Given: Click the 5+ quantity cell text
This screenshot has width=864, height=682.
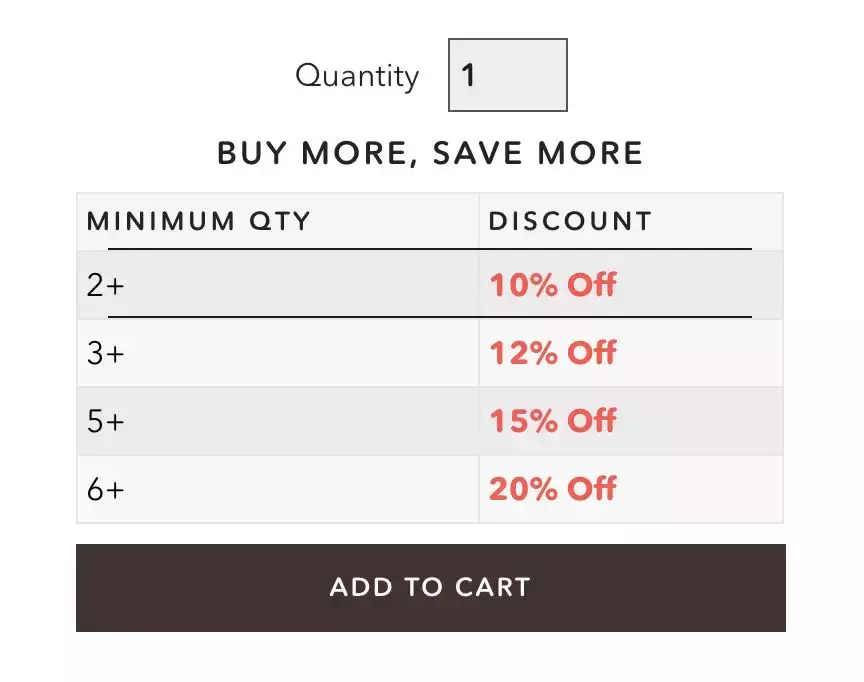Looking at the screenshot, I should (105, 421).
